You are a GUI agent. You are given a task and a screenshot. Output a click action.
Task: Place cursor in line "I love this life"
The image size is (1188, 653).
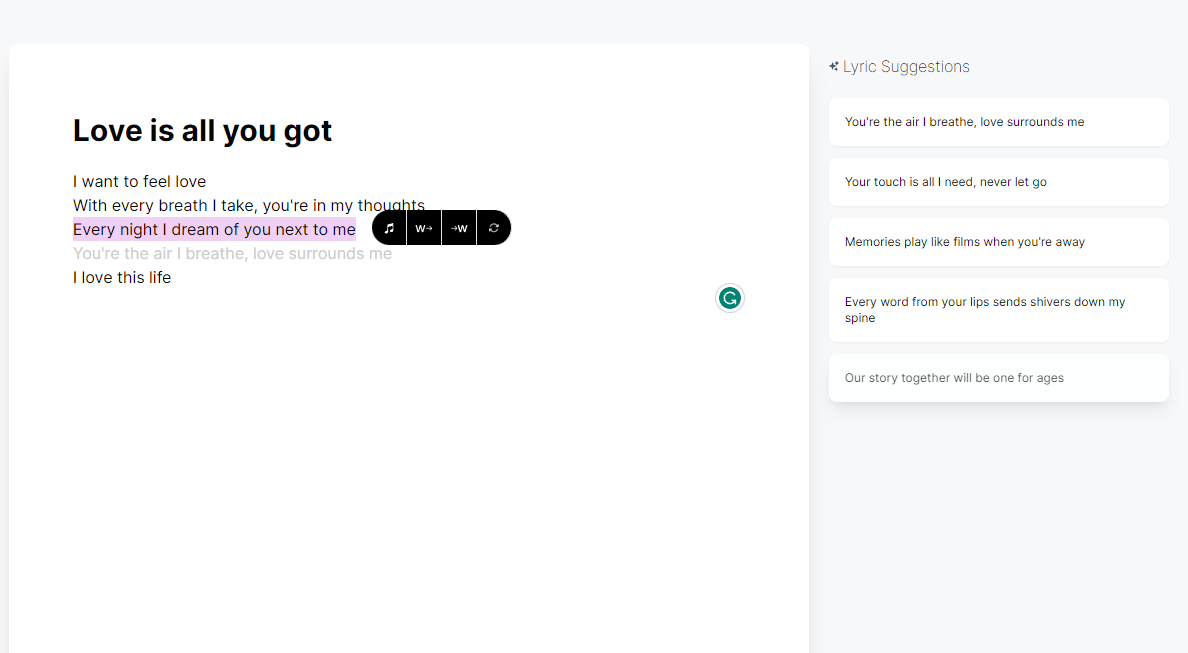[122, 278]
